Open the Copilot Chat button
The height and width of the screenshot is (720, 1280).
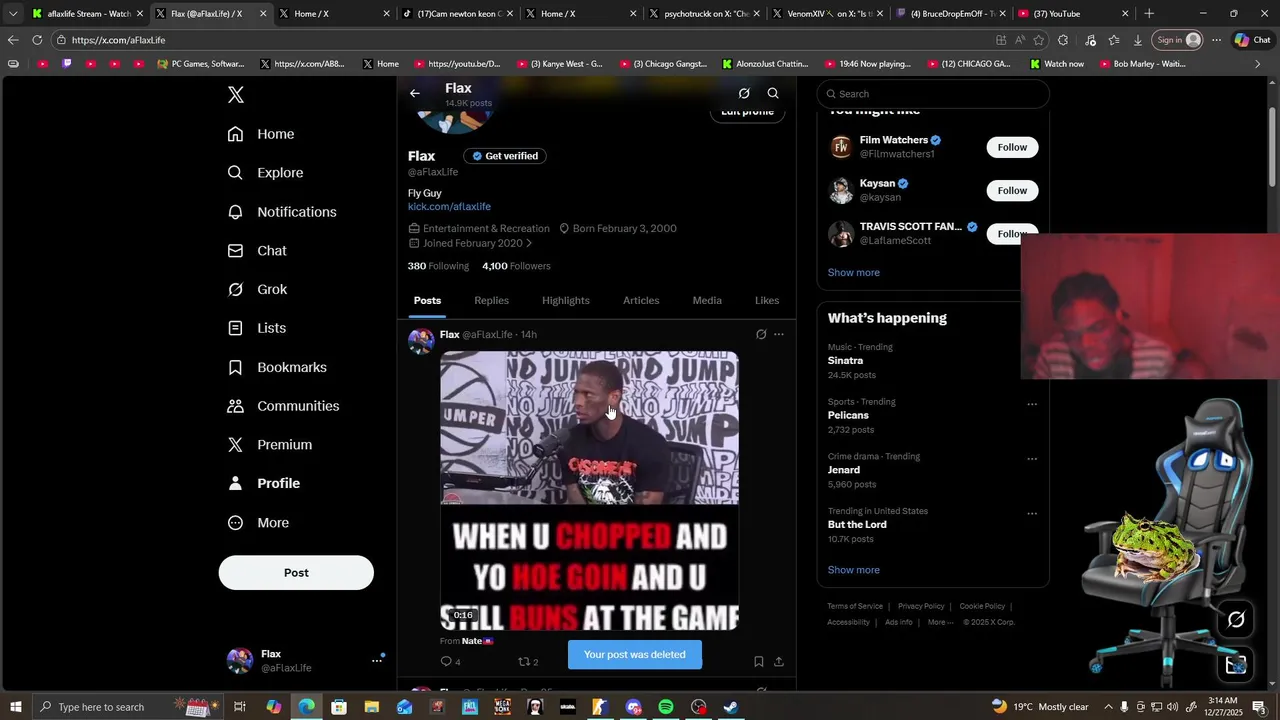[x=1251, y=40]
